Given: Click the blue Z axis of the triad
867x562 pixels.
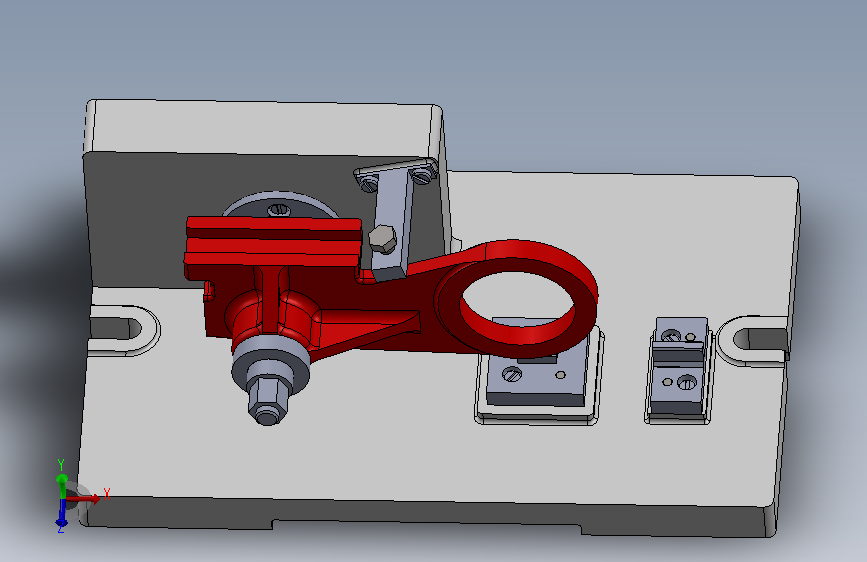Looking at the screenshot, I should (62, 513).
